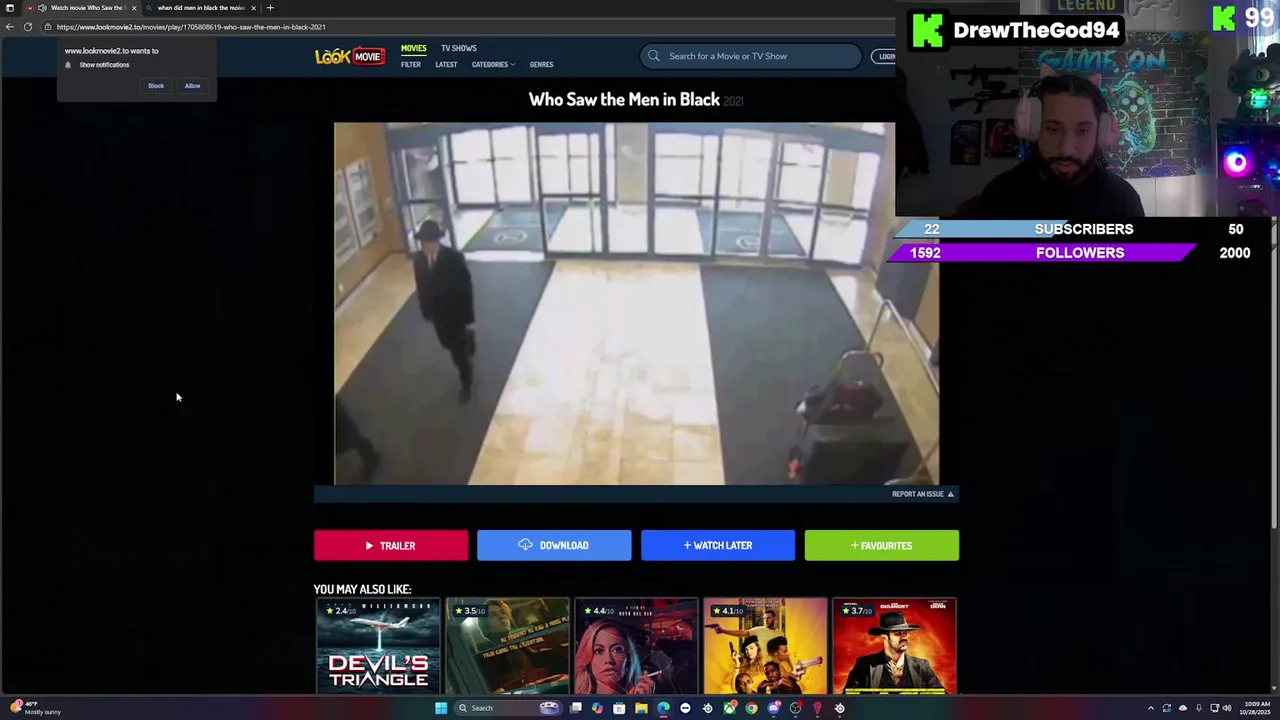Switch to Microsoft Edge on the taskbar
The height and width of the screenshot is (720, 1280).
tap(663, 708)
